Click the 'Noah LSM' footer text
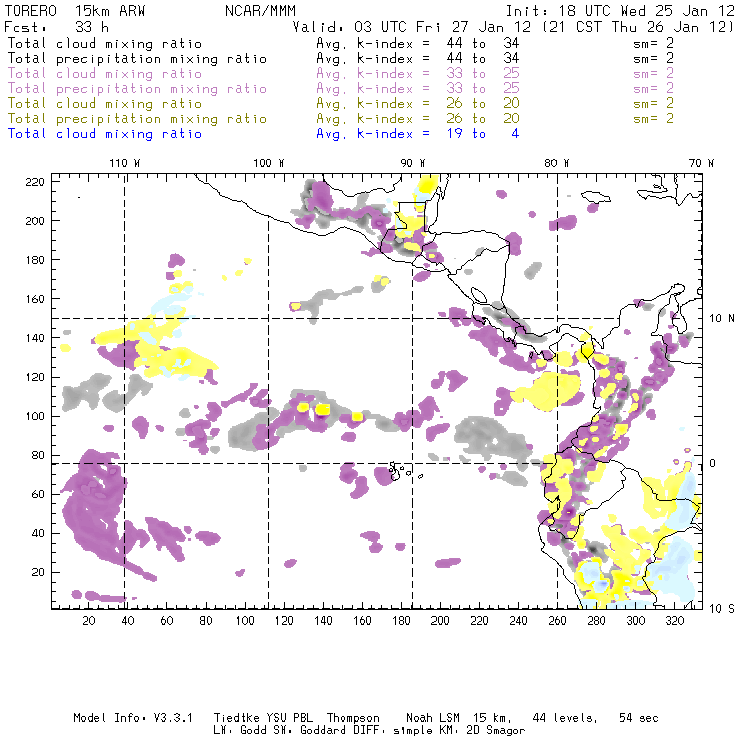 [433, 718]
